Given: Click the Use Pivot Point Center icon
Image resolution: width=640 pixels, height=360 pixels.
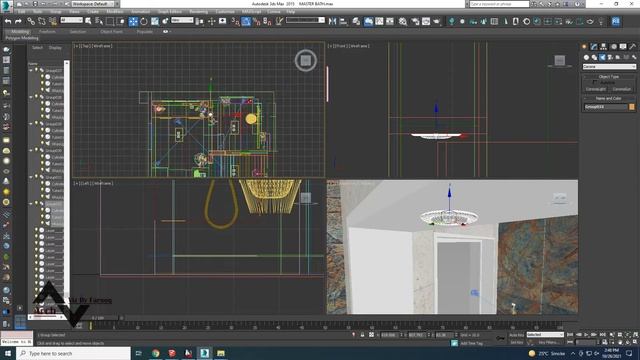Looking at the screenshot, I should point(200,21).
